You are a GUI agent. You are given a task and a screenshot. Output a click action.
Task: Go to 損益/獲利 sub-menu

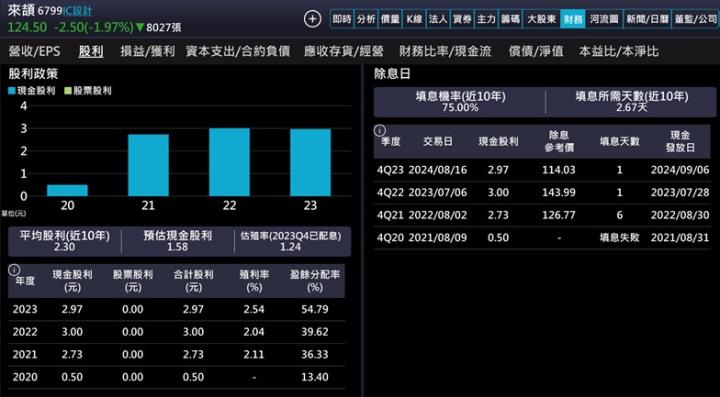[147, 51]
